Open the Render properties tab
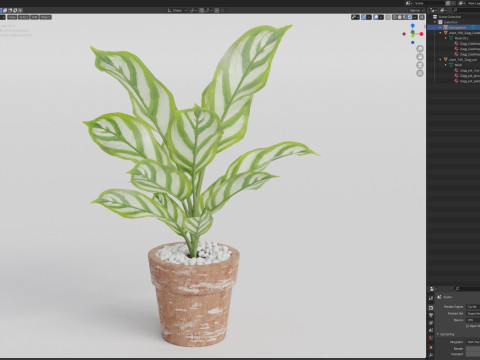Image resolution: width=480 pixels, height=360 pixels. click(431, 308)
